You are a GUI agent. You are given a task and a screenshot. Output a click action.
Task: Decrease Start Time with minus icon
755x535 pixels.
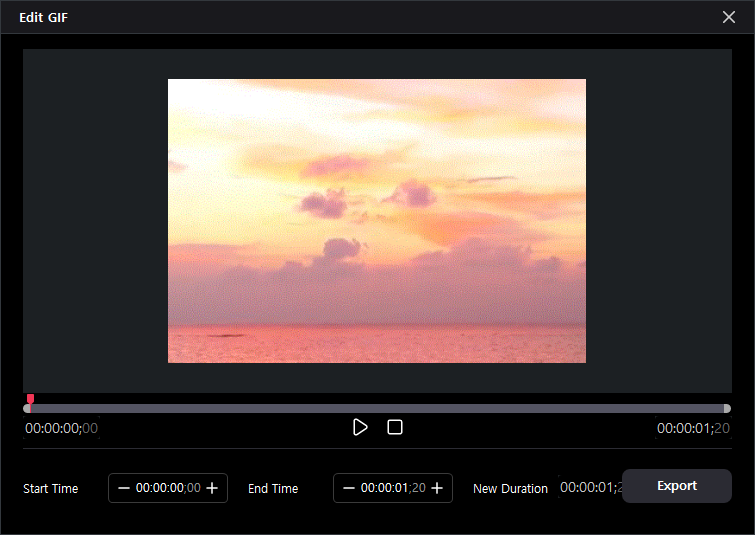[124, 488]
